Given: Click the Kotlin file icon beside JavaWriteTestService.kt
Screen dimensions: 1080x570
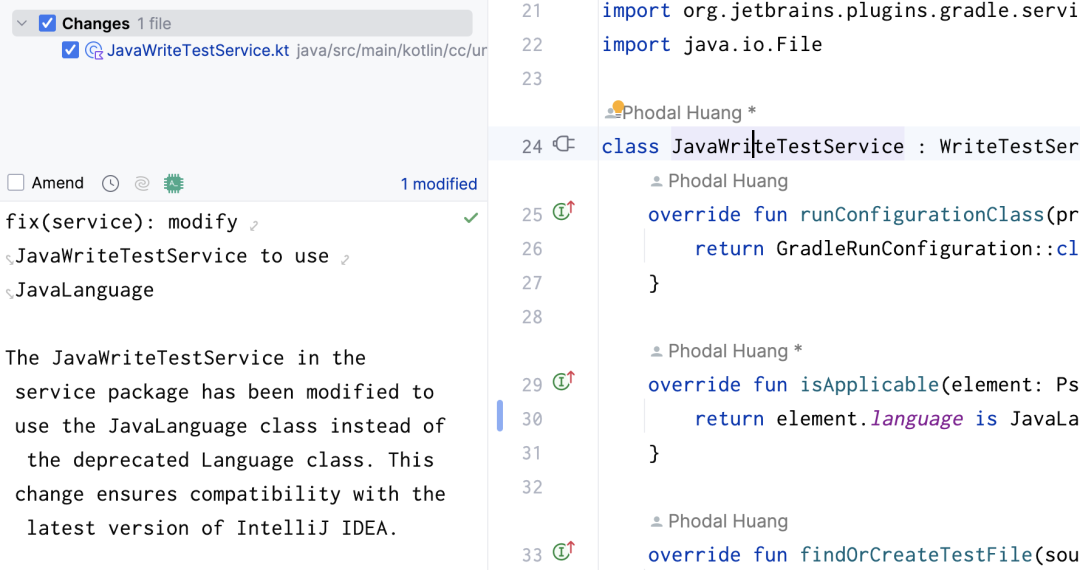Looking at the screenshot, I should [94, 50].
